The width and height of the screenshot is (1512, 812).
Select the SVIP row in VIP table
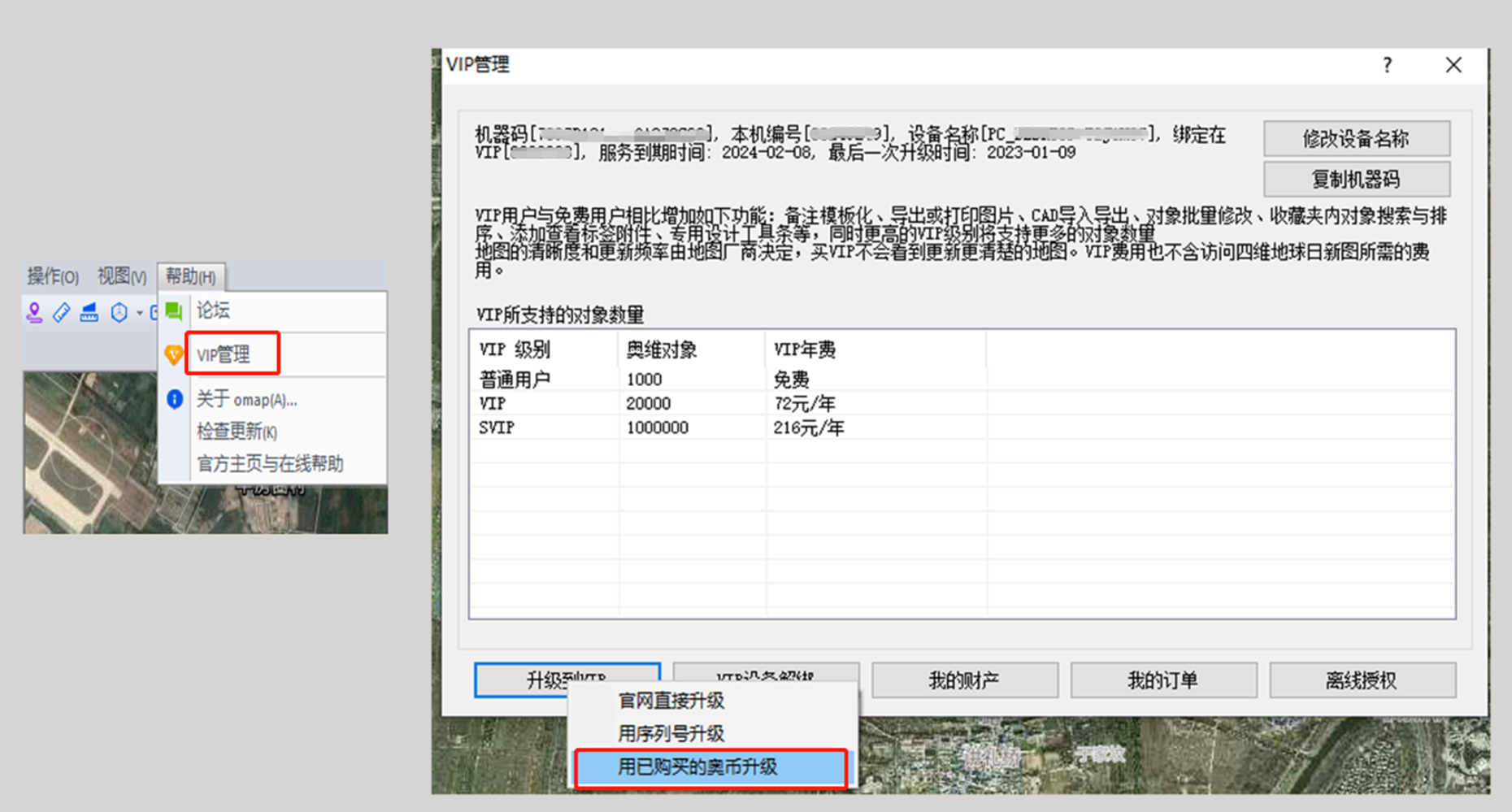[497, 428]
